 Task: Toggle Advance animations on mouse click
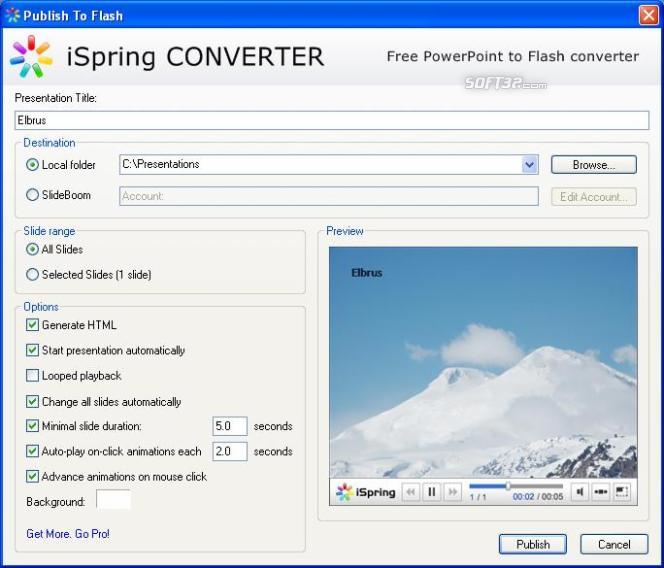click(32, 477)
